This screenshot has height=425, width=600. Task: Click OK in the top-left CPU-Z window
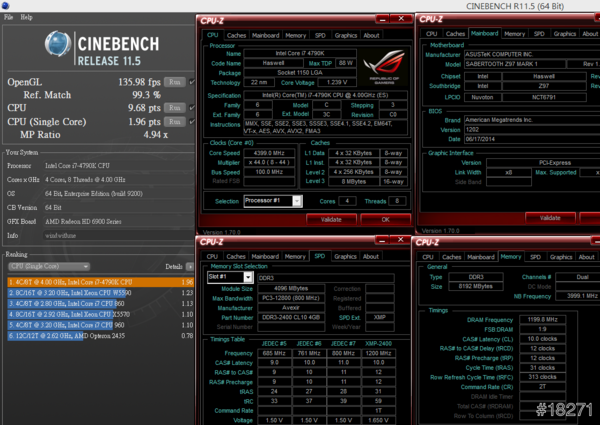coord(385,220)
